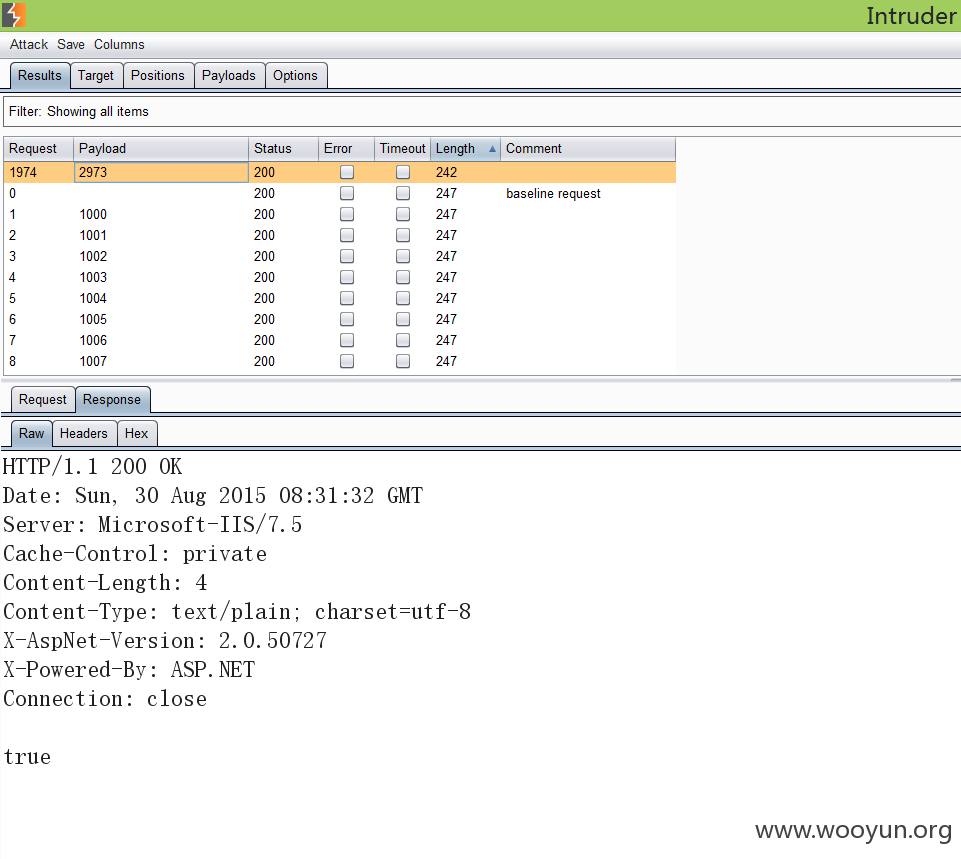Toggle Error checkbox for payload 1004 row
This screenshot has height=859, width=961.
347,298
